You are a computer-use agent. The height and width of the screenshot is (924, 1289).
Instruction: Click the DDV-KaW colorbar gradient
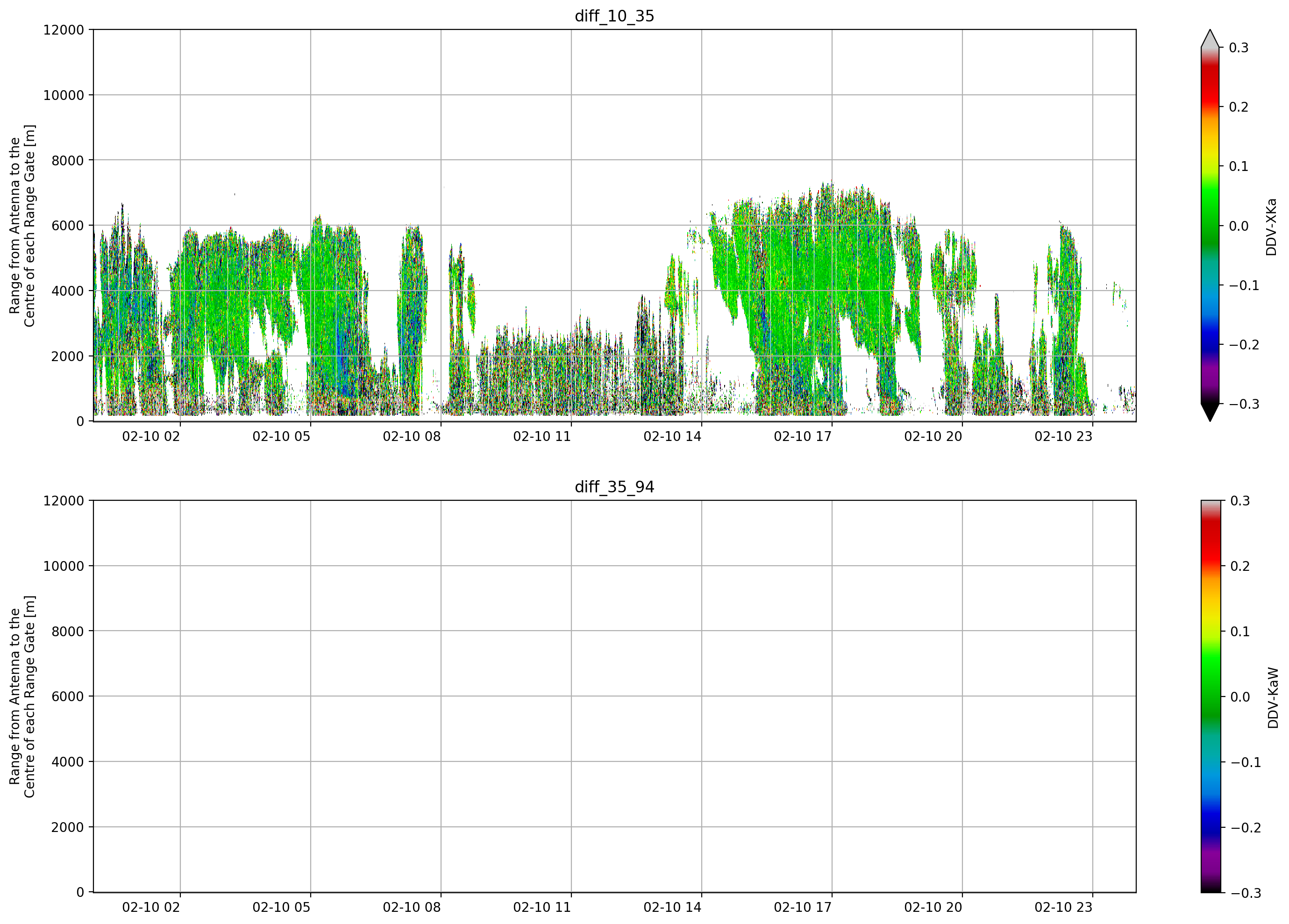click(1210, 697)
